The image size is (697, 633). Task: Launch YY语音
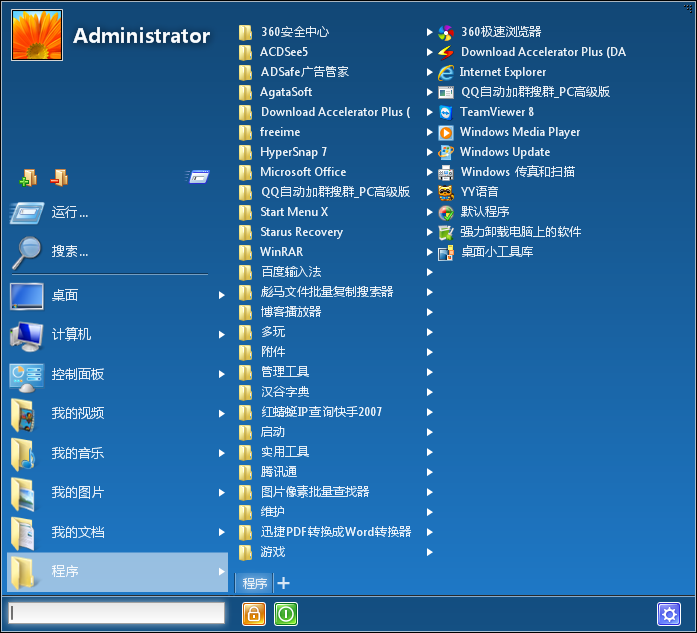[x=469, y=192]
